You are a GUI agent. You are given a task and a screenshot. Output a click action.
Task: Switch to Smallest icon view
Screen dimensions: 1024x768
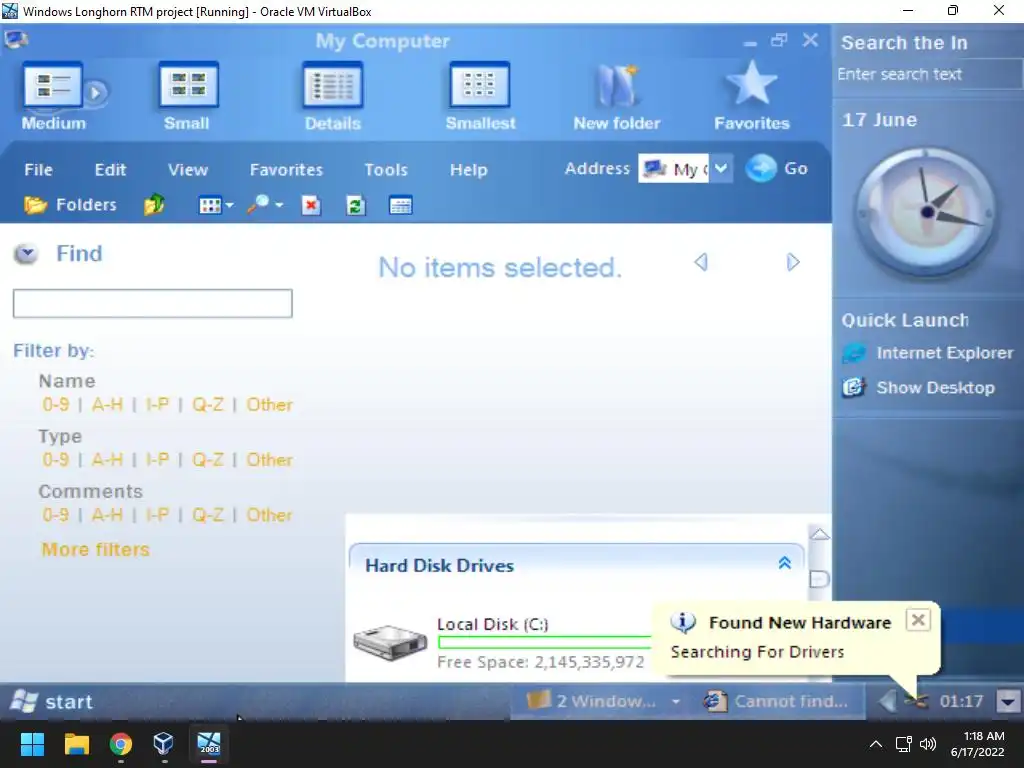480,97
